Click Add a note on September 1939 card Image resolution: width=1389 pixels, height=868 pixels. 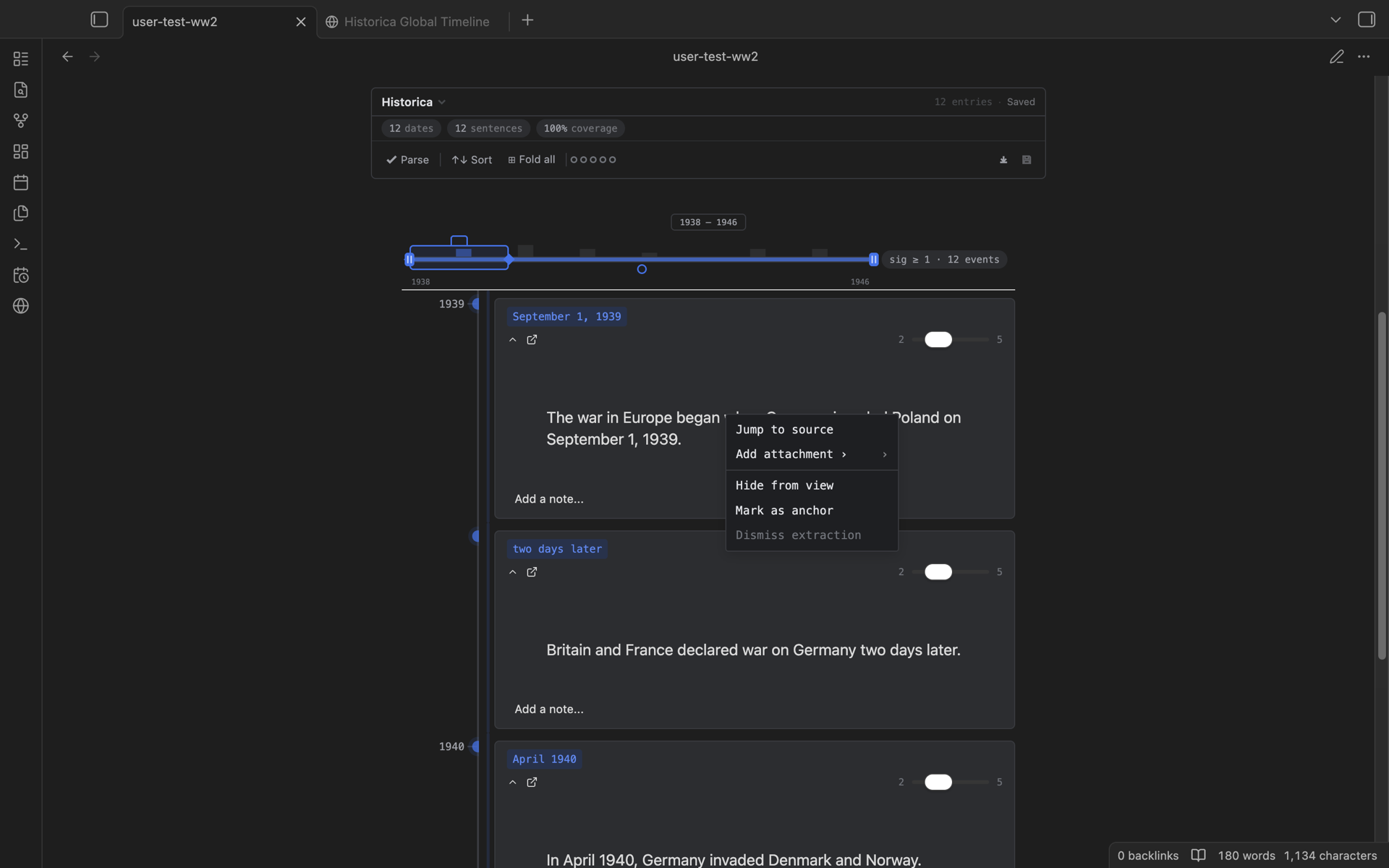click(549, 499)
